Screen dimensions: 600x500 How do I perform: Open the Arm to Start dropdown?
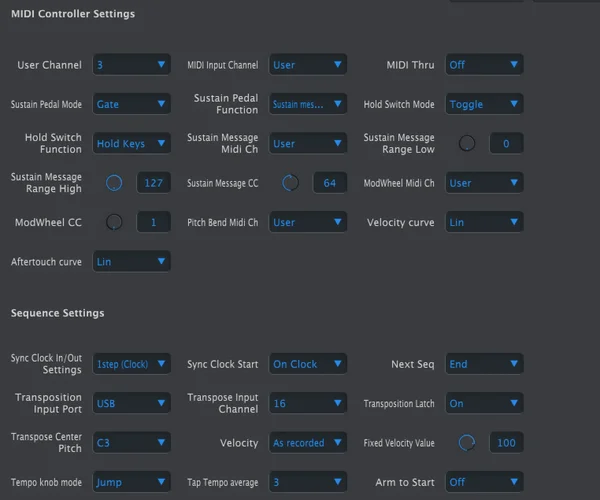484,482
